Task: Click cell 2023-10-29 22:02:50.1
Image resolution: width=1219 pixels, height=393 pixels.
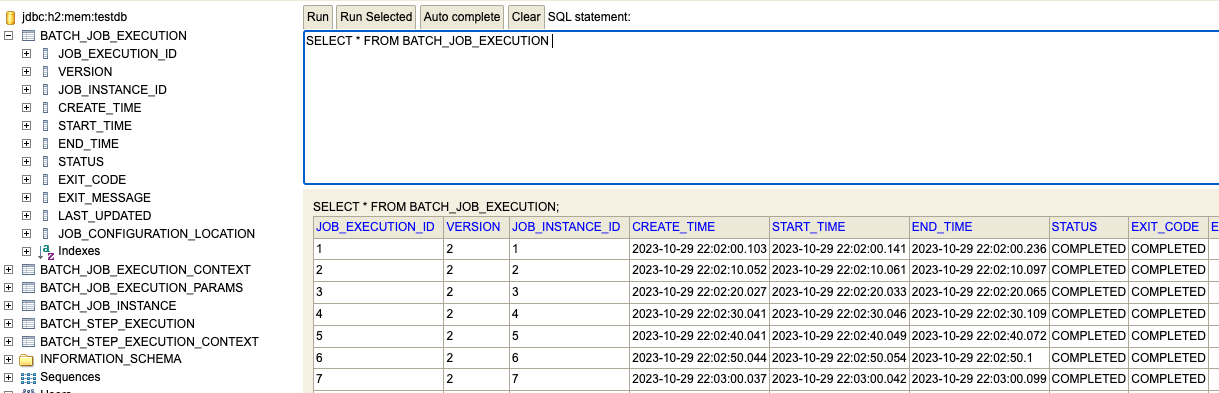Action: tap(979, 357)
